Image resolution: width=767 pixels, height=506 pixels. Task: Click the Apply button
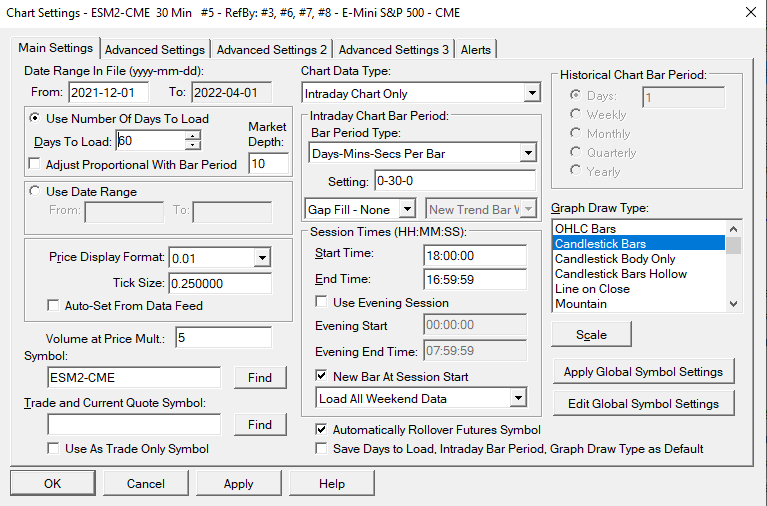tap(239, 483)
